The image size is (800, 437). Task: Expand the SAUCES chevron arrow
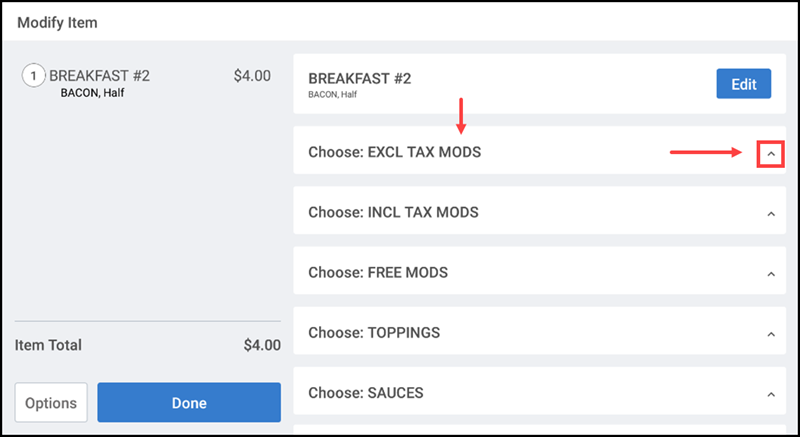point(770,394)
